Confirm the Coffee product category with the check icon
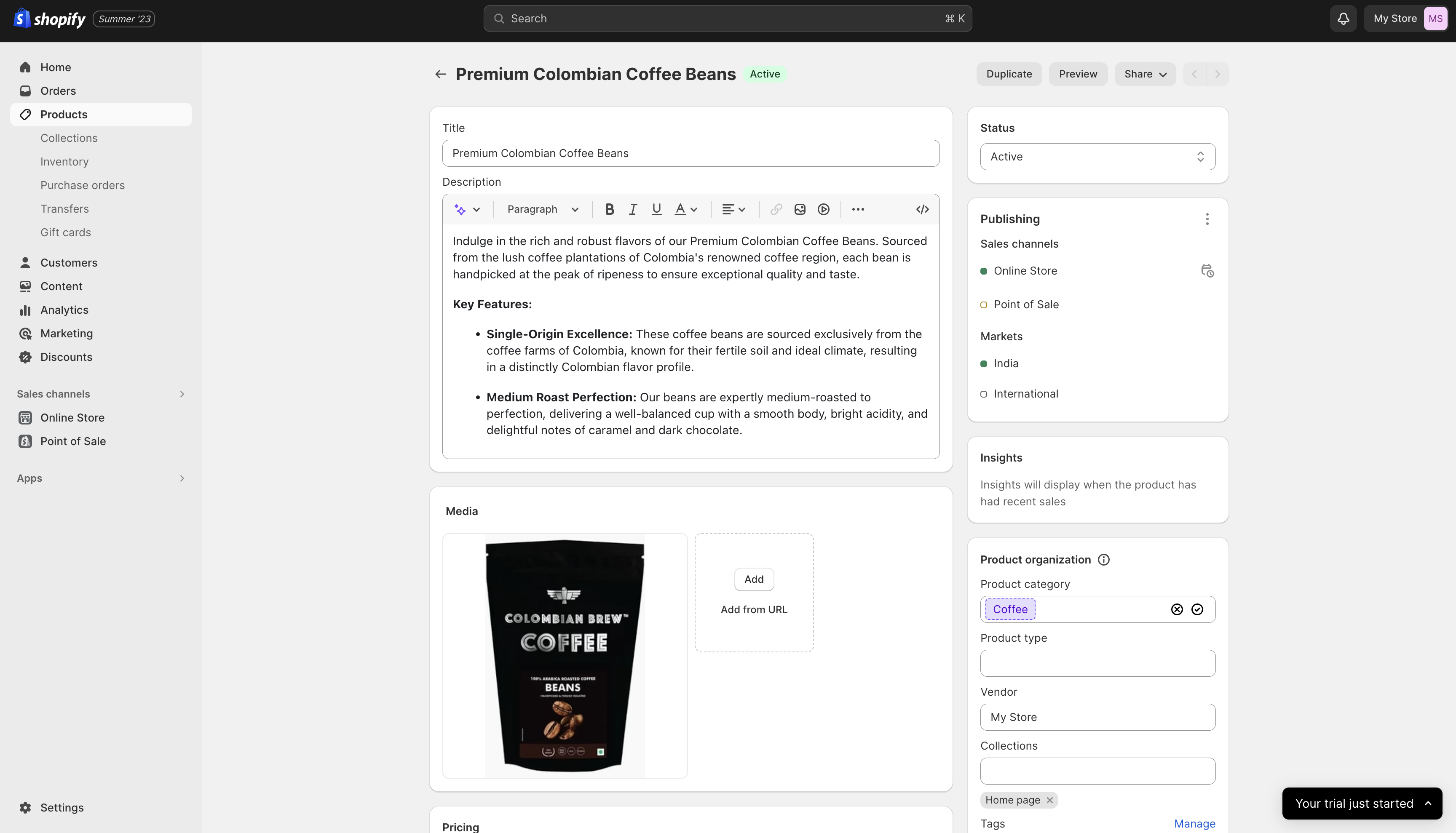The width and height of the screenshot is (1456, 833). (1197, 609)
